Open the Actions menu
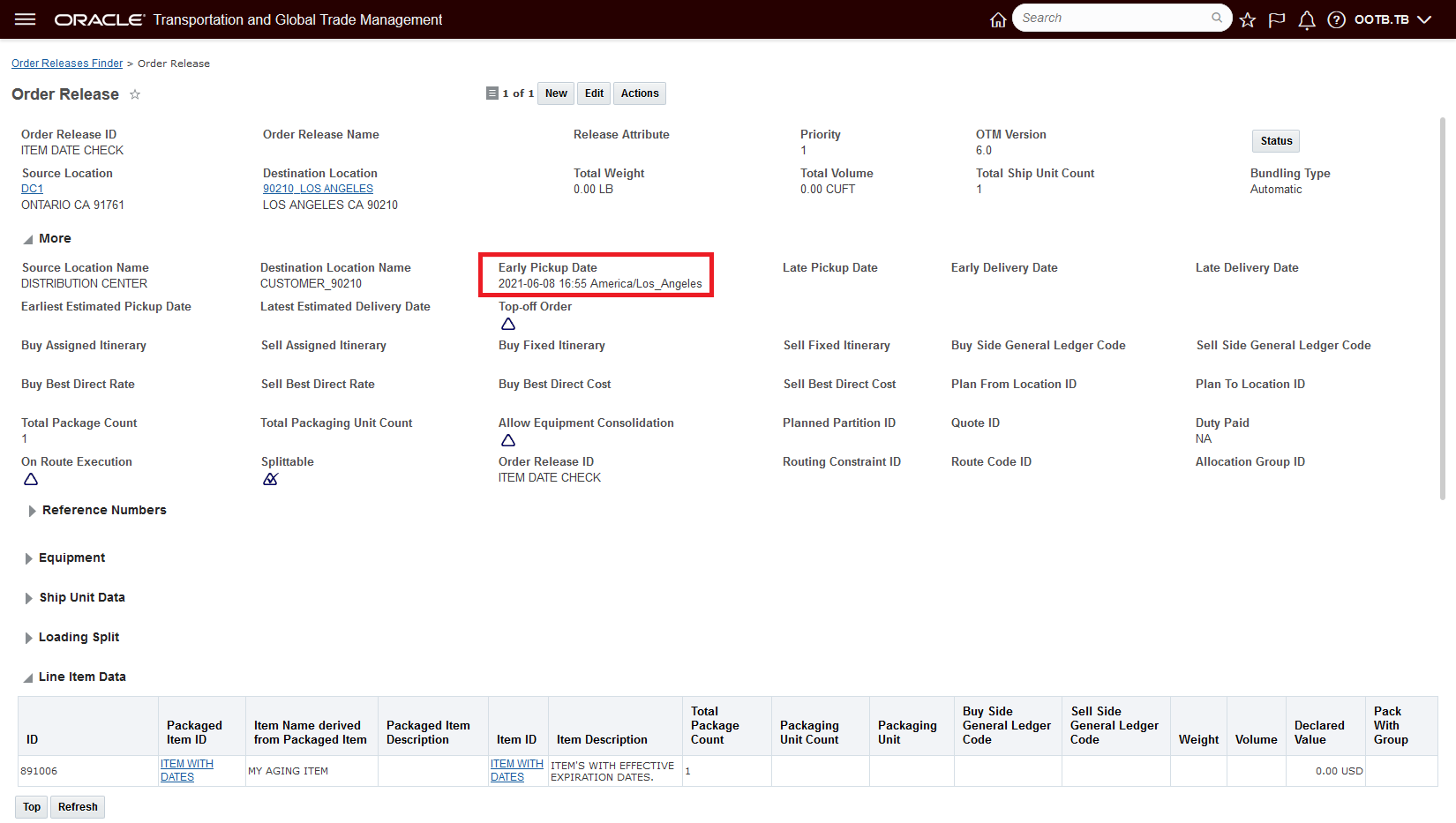The height and width of the screenshot is (823, 1456). (640, 94)
